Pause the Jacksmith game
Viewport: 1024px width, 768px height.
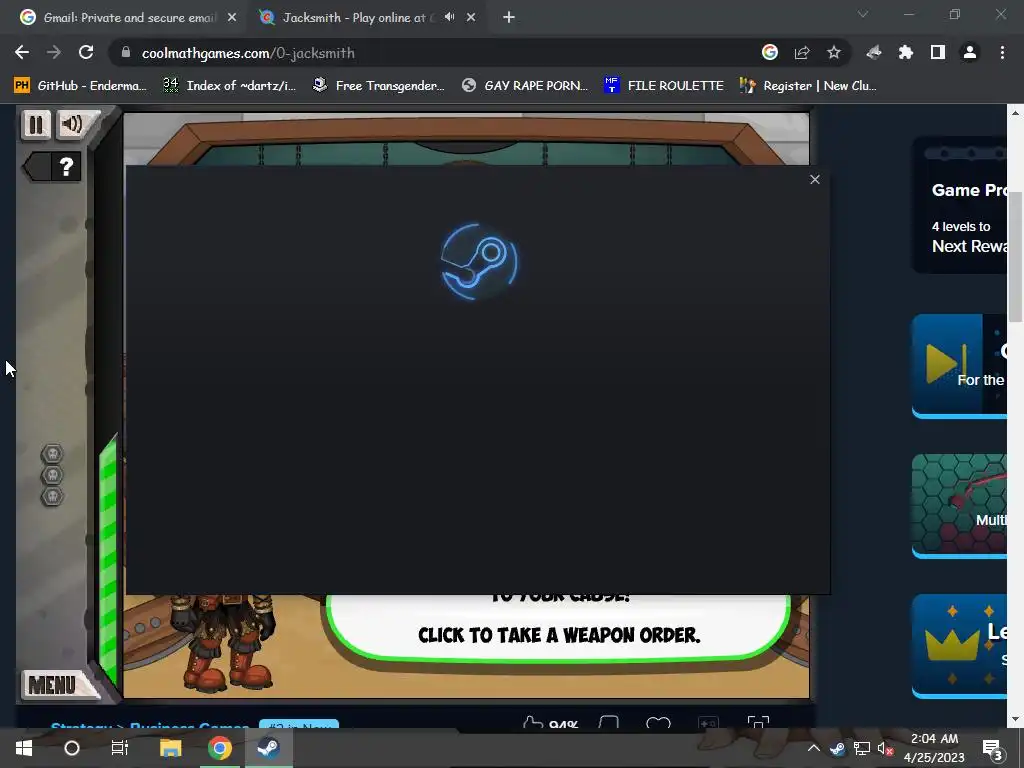click(x=36, y=125)
